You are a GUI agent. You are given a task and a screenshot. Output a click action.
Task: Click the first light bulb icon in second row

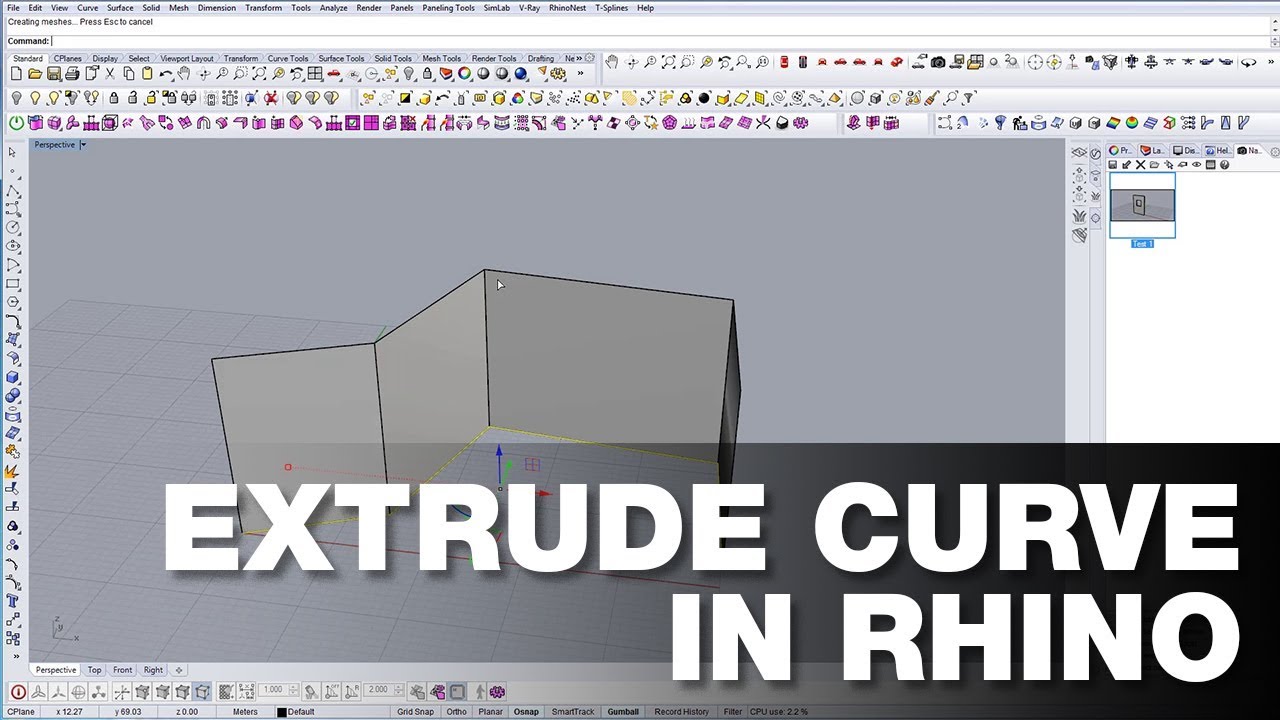[16, 98]
